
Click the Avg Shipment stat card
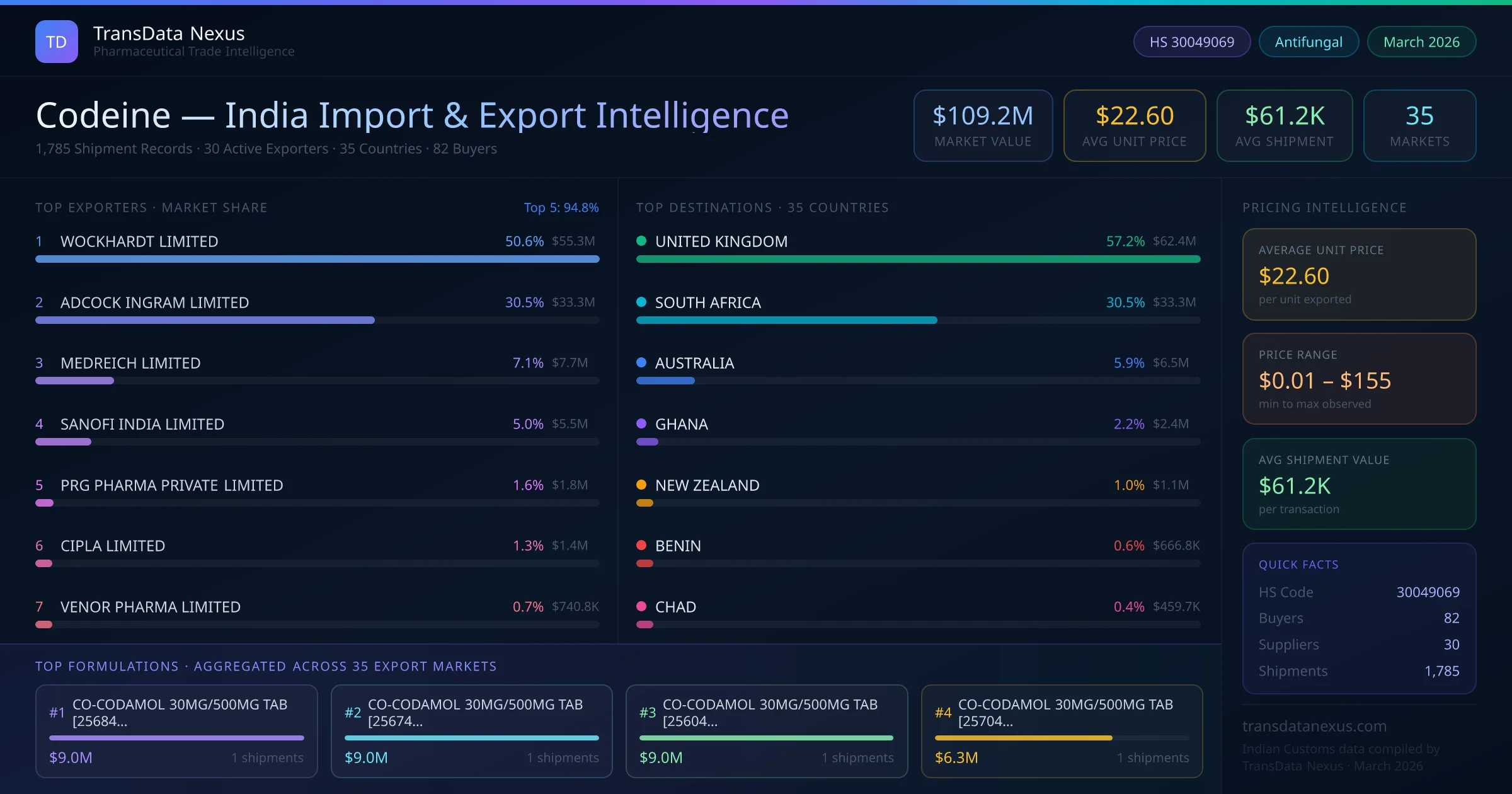point(1284,125)
